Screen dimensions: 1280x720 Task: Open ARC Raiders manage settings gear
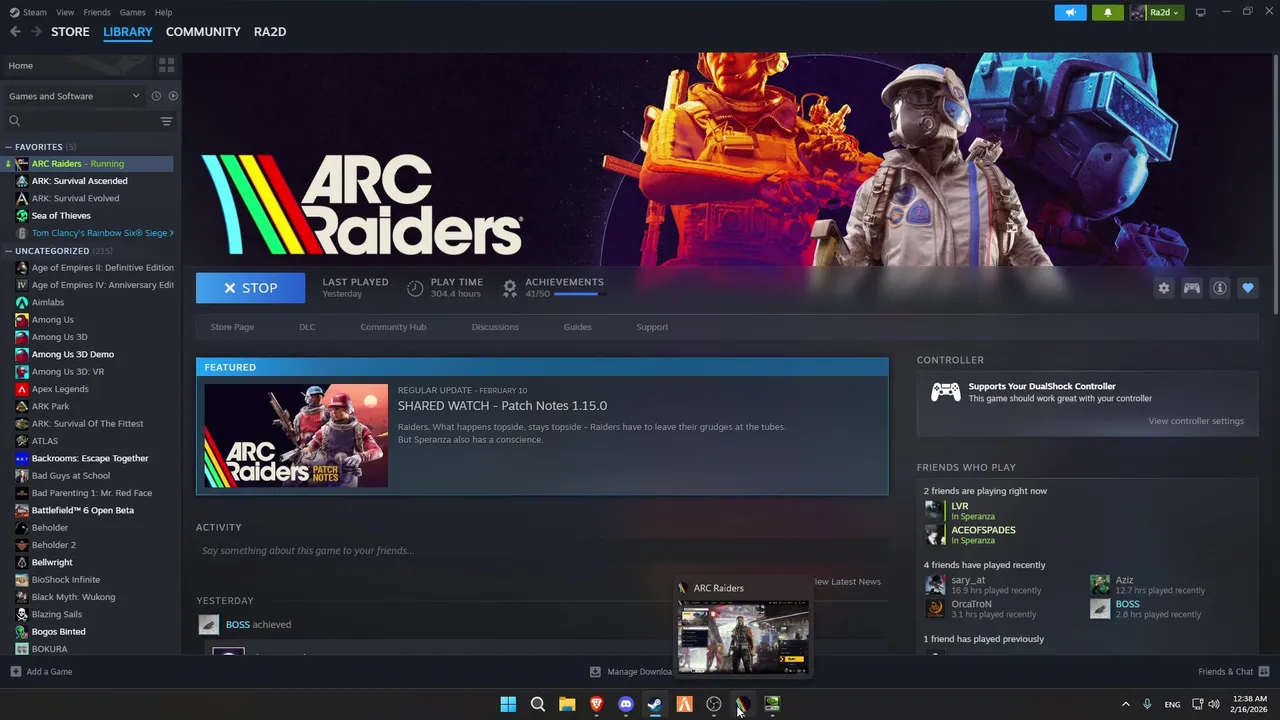click(x=1164, y=288)
